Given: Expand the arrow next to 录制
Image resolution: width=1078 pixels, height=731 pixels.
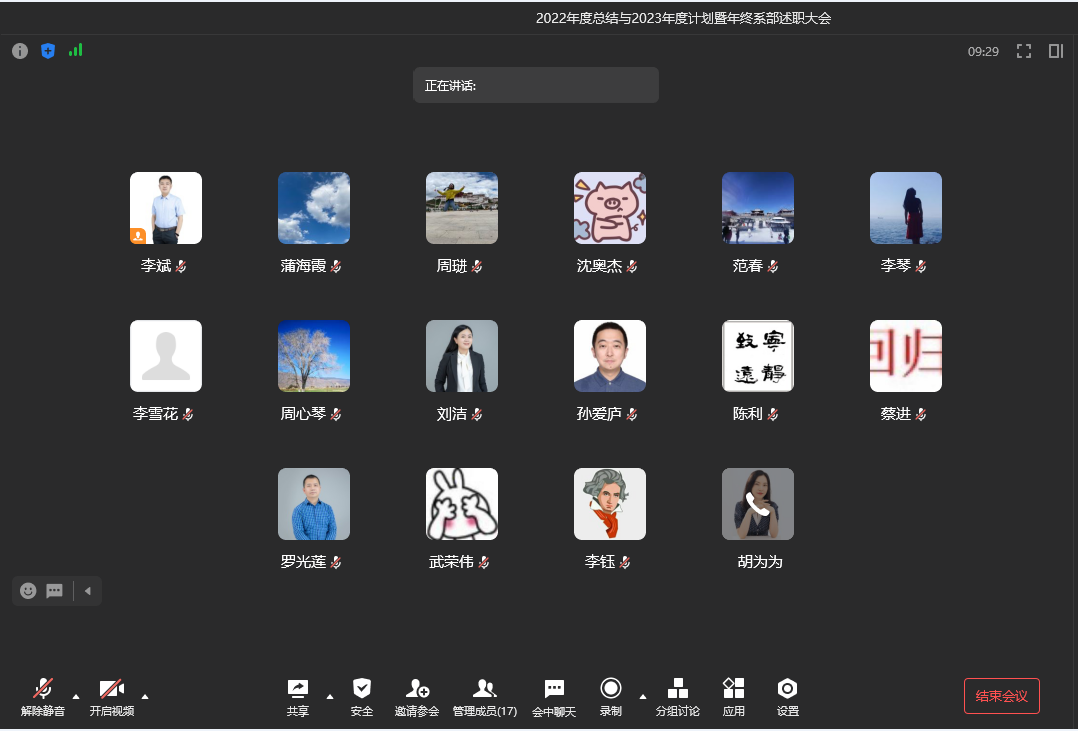Looking at the screenshot, I should pyautogui.click(x=643, y=696).
